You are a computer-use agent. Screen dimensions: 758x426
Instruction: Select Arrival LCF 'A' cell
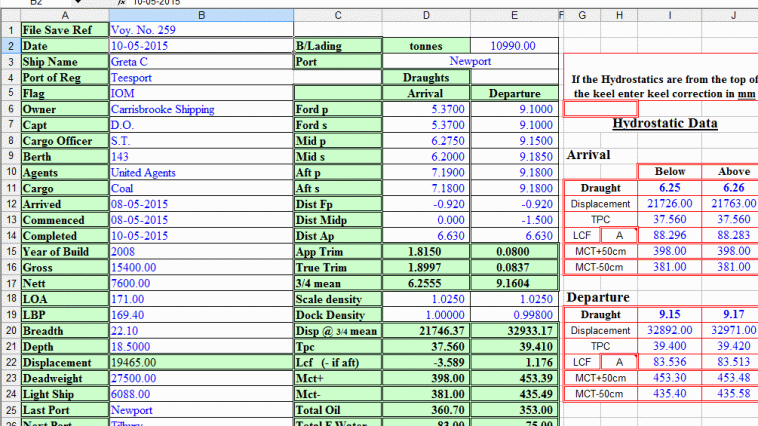[x=618, y=235]
